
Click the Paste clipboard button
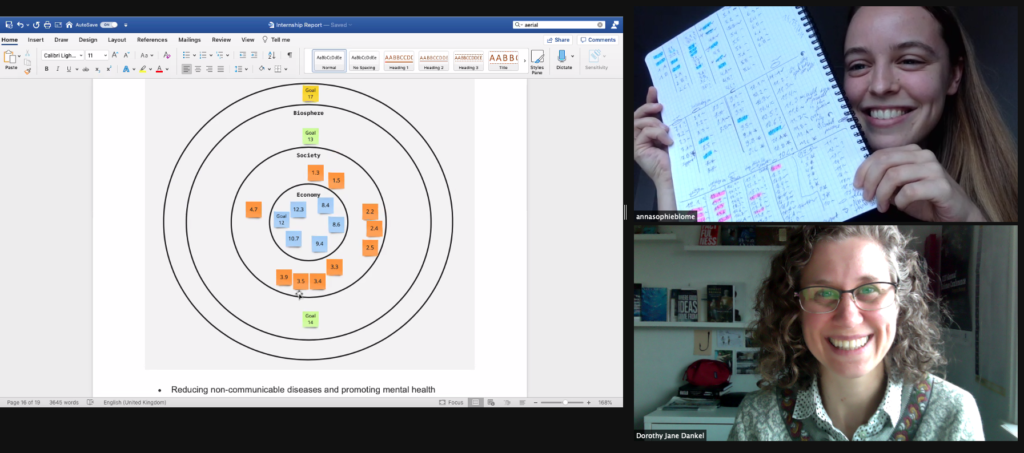(10, 59)
